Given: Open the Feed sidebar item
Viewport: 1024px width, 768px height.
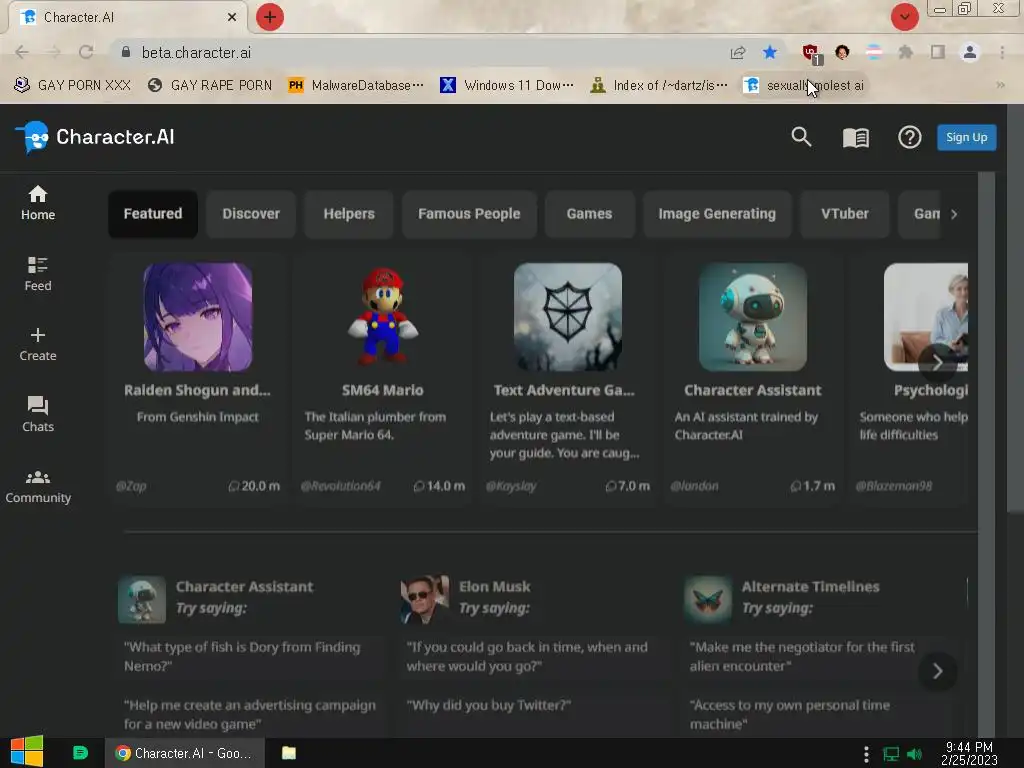Looking at the screenshot, I should click(38, 274).
